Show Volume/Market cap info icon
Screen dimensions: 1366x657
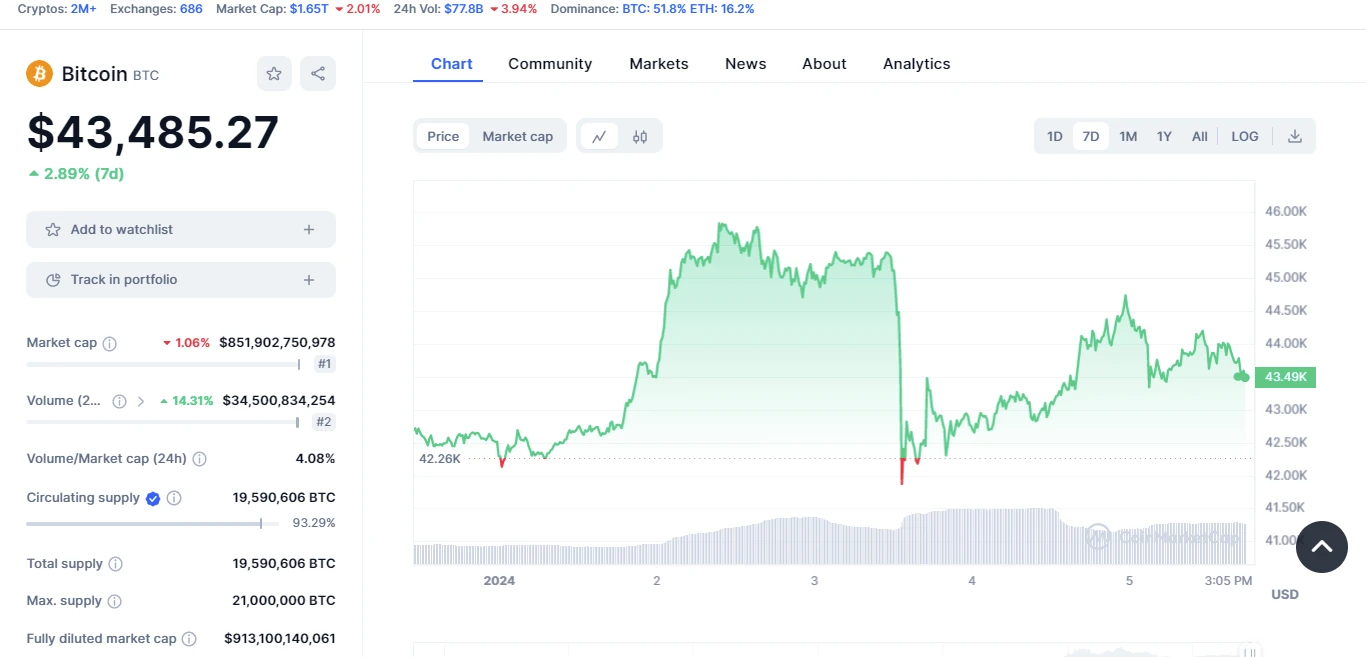tap(199, 459)
